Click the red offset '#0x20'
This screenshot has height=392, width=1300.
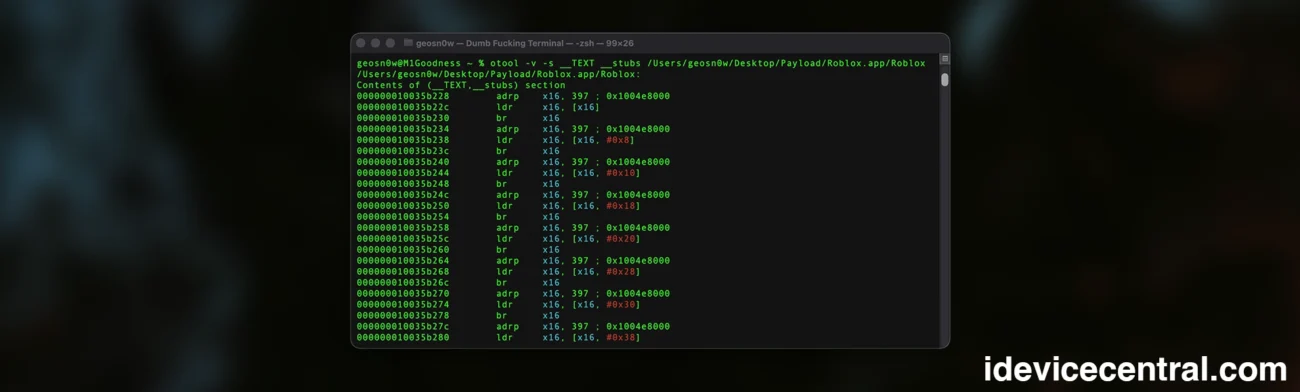621,239
